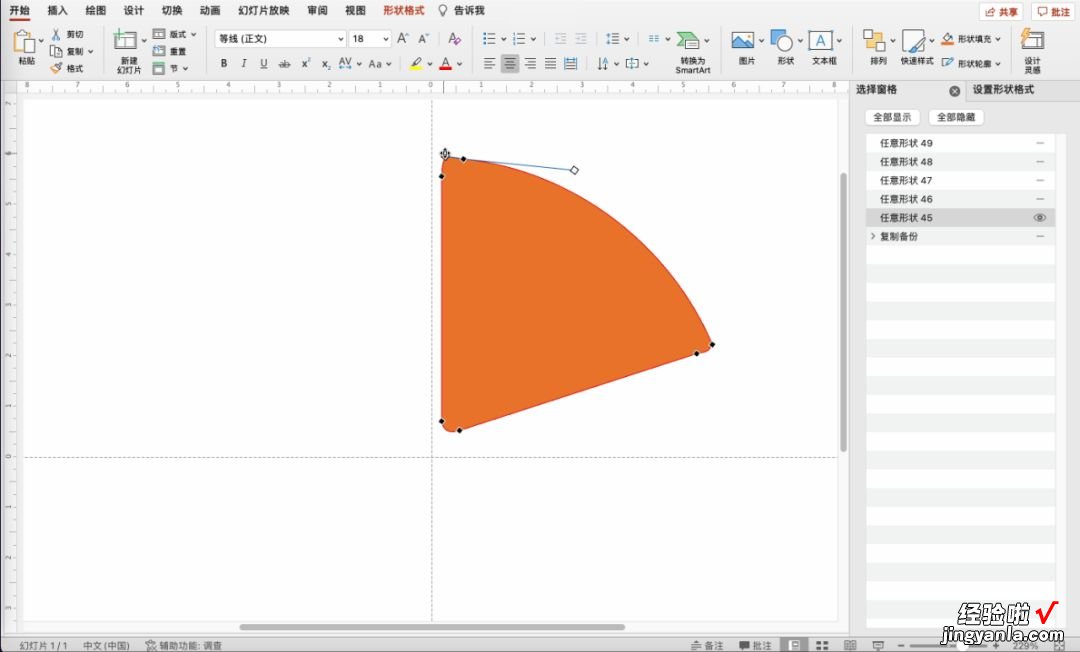Screen dimensions: 1080x652
Task: Open 备注 notes in status bar
Action: tap(707, 645)
